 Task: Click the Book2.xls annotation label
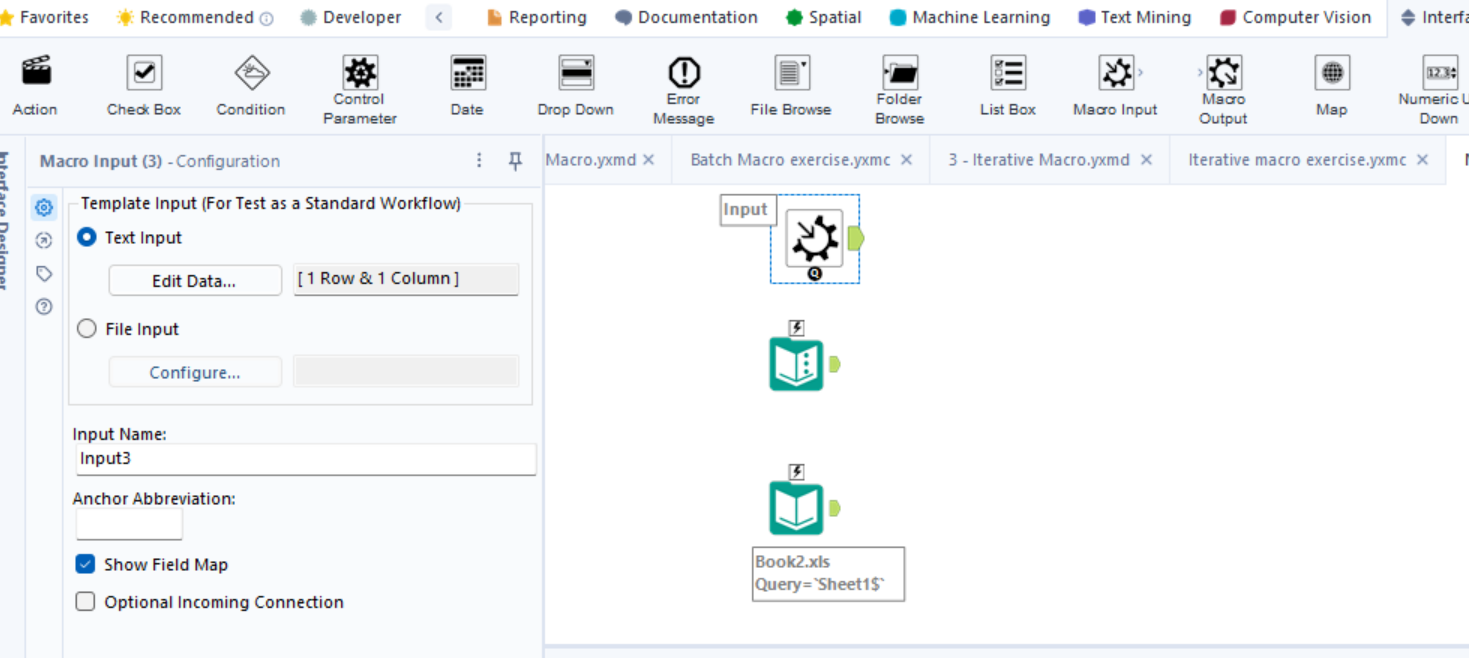click(x=828, y=574)
